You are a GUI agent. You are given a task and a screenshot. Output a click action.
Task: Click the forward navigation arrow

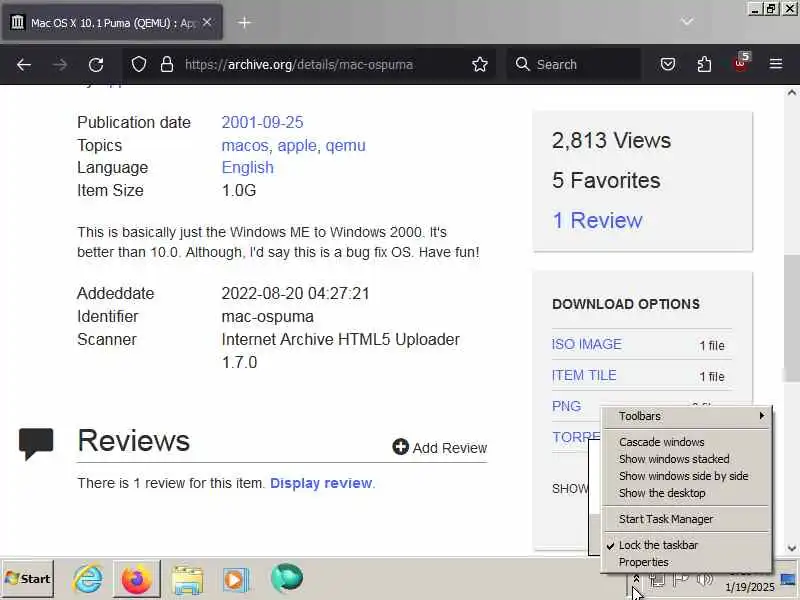(60, 65)
